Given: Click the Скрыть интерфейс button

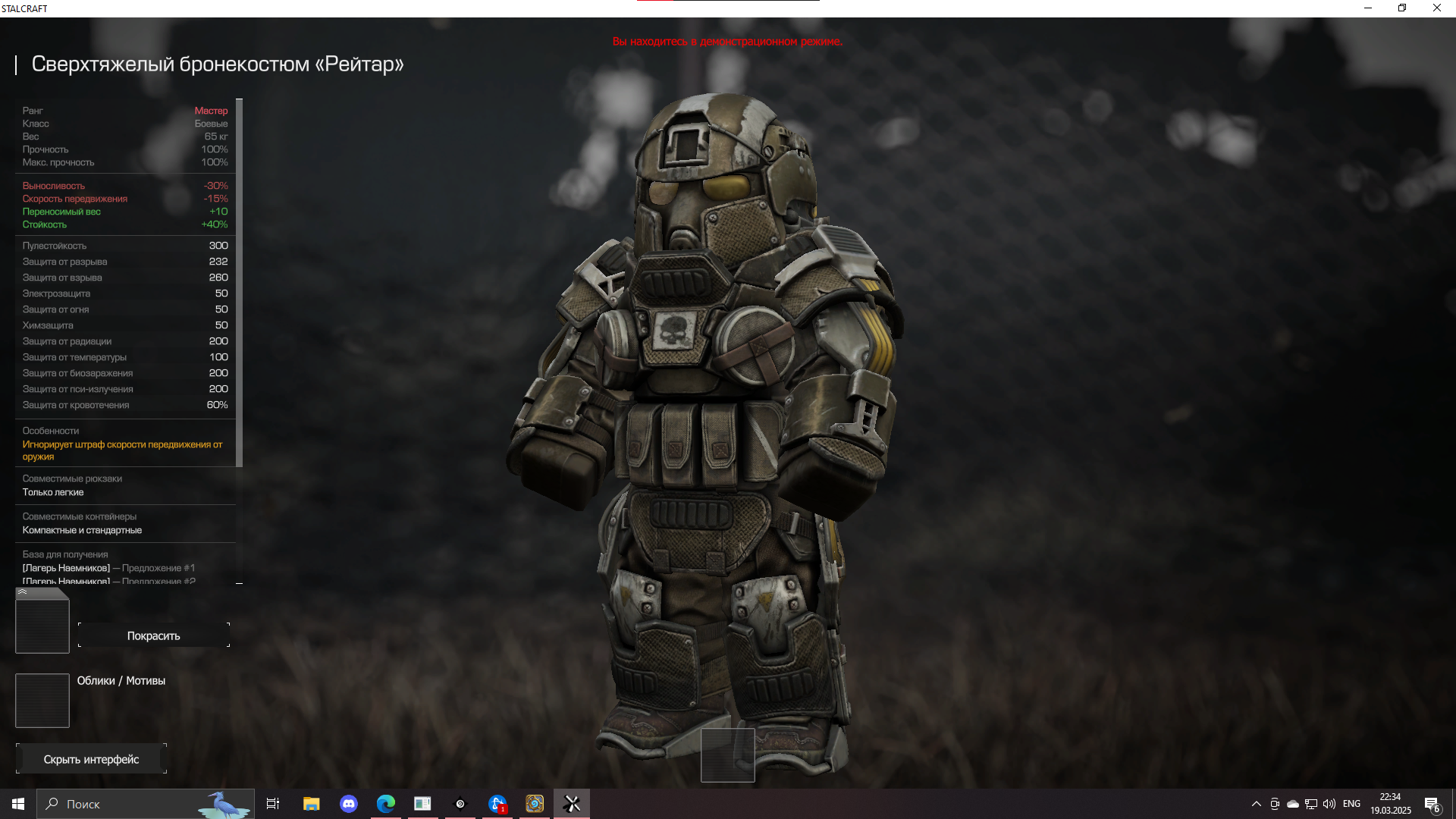Looking at the screenshot, I should (x=91, y=759).
